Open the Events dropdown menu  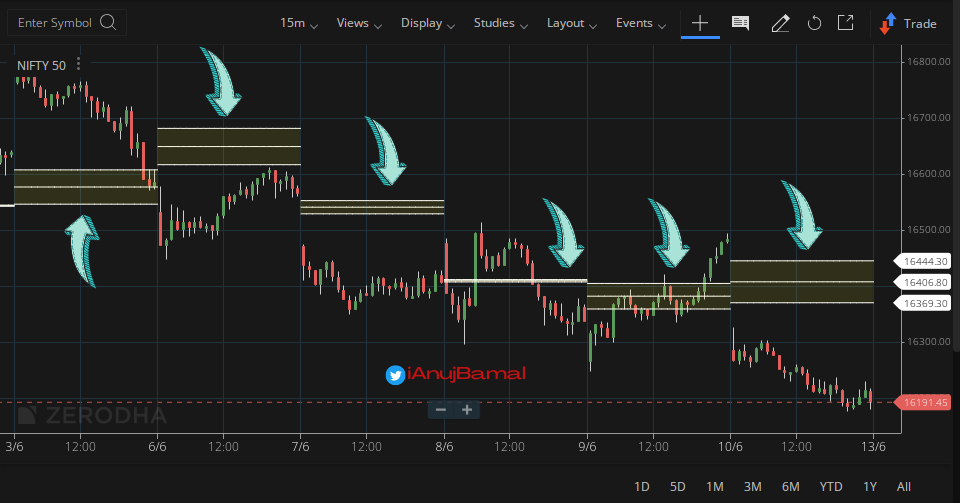pos(640,23)
